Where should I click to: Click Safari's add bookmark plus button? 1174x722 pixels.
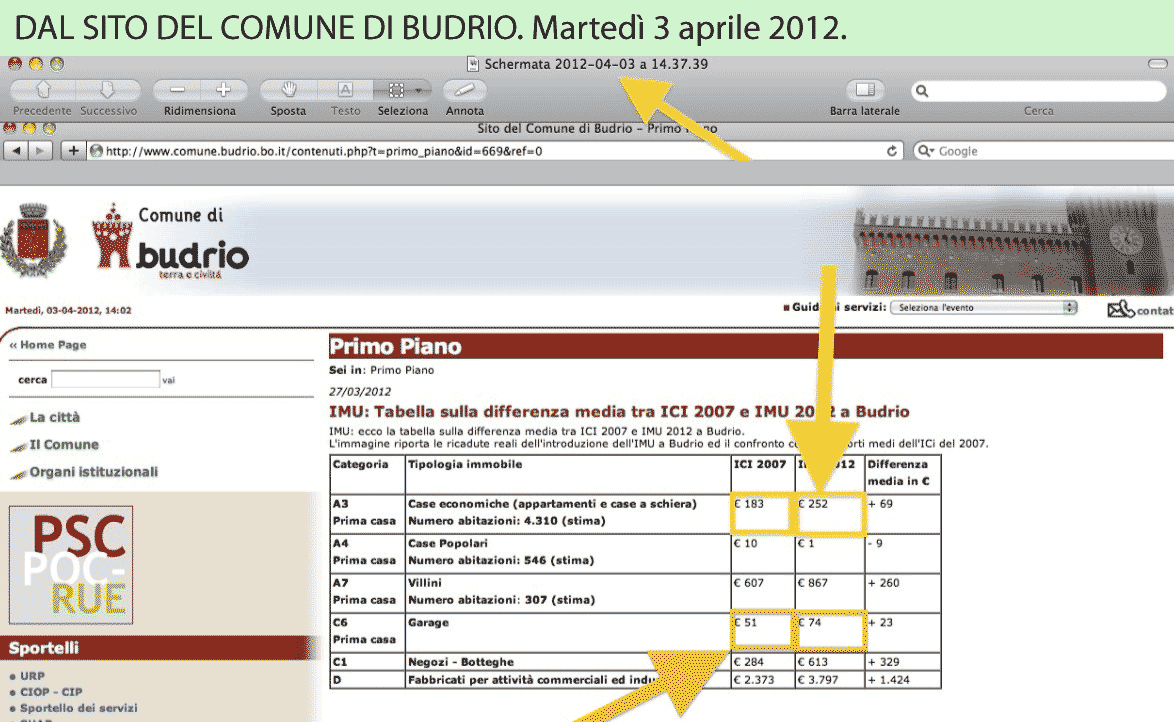coord(73,151)
